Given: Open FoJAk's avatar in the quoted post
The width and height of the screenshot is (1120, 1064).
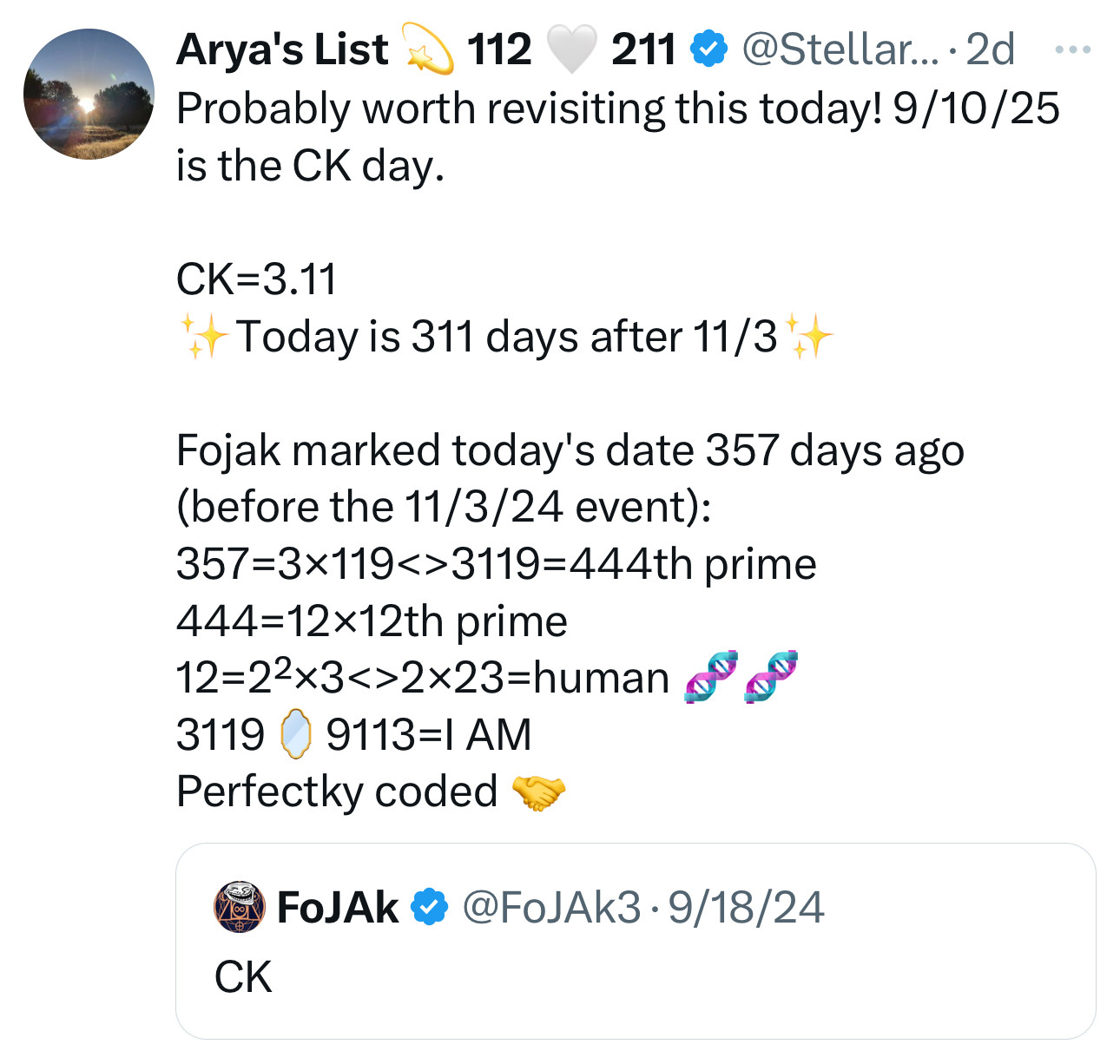Looking at the screenshot, I should (x=239, y=907).
